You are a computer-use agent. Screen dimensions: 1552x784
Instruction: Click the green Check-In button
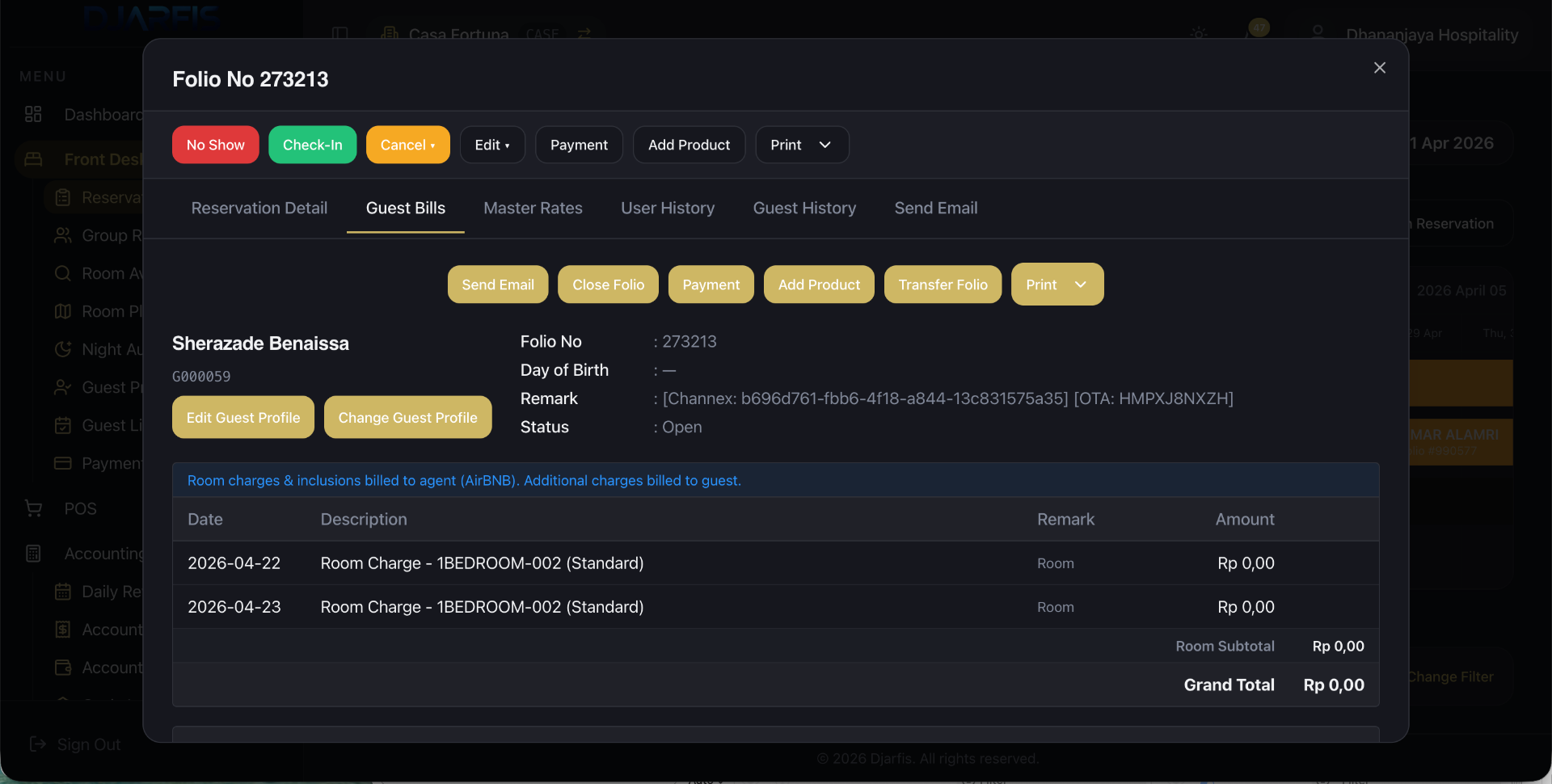click(x=312, y=145)
